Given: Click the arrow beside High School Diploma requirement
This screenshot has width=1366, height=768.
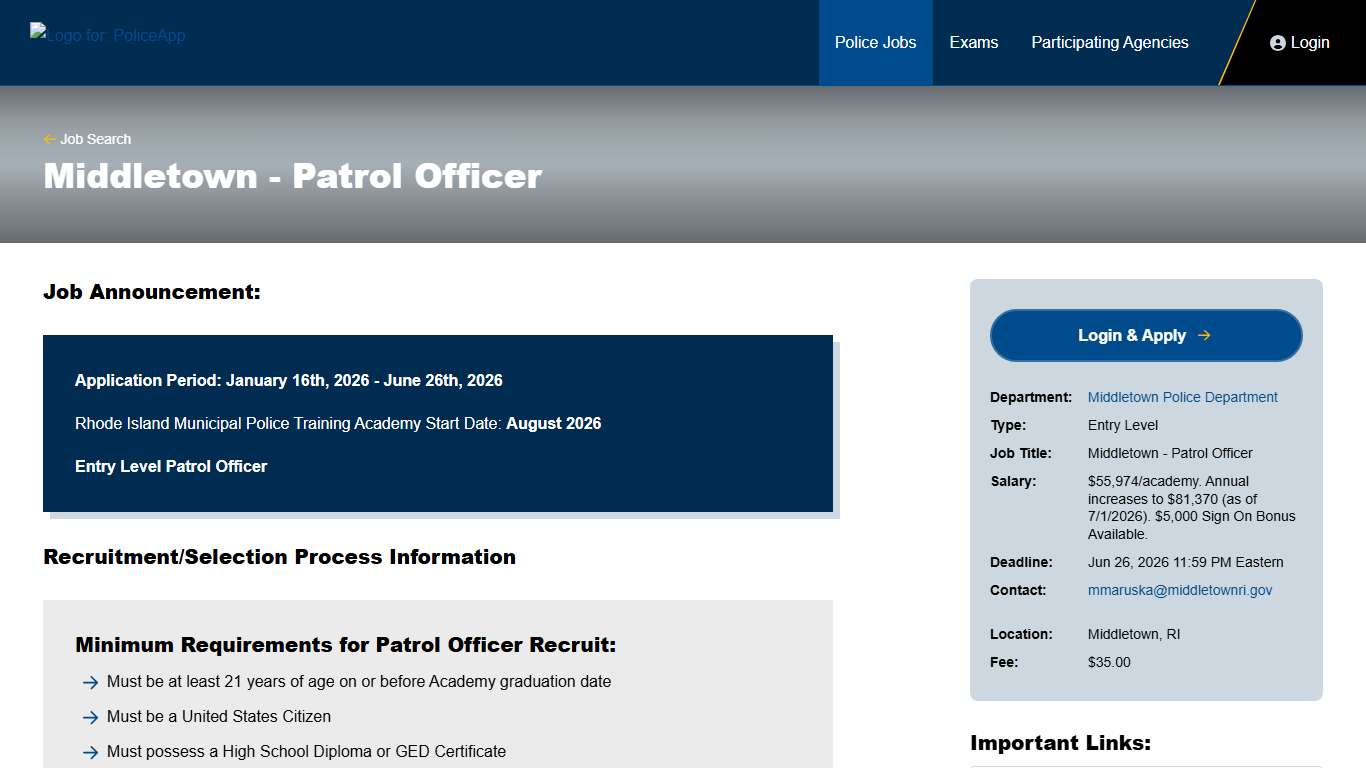Looking at the screenshot, I should pos(91,751).
